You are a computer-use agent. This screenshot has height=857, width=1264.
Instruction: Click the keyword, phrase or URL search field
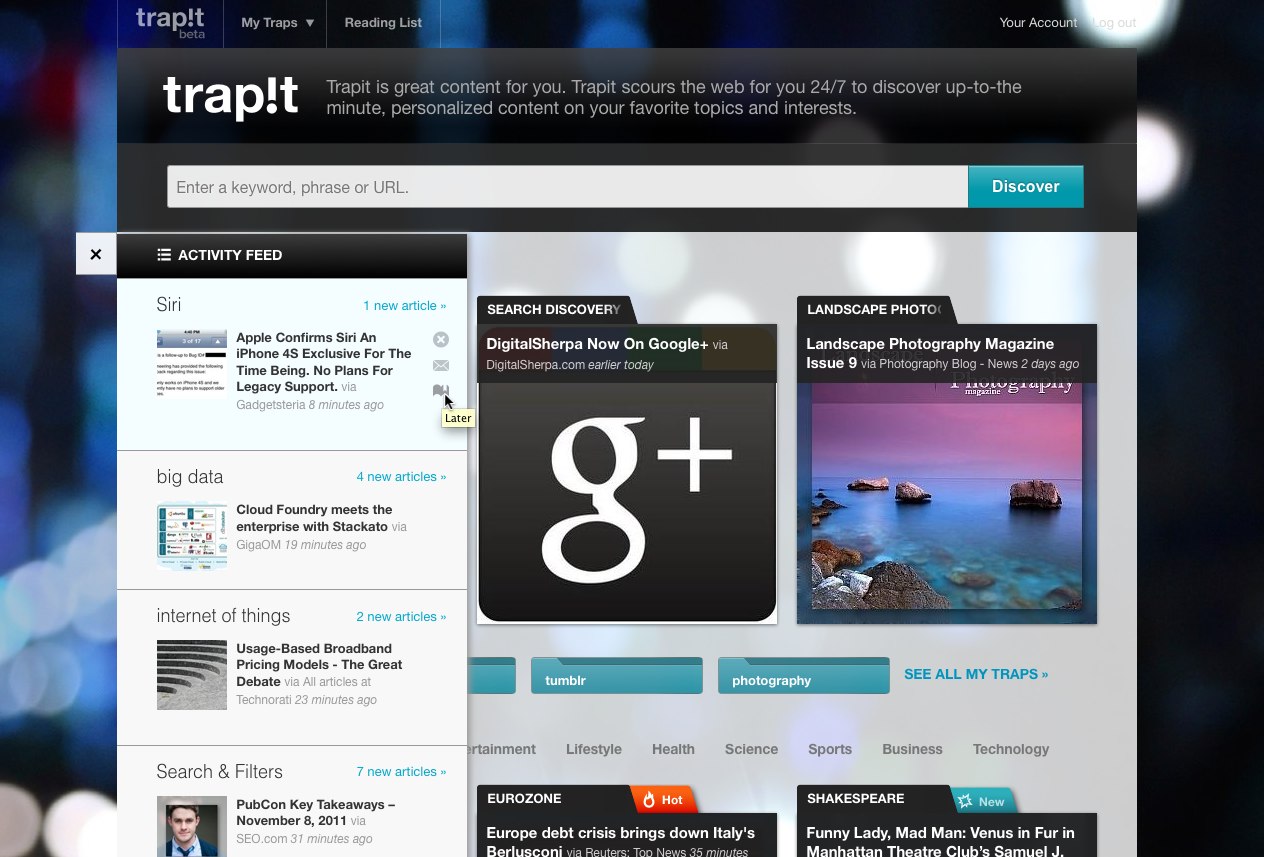coord(567,187)
